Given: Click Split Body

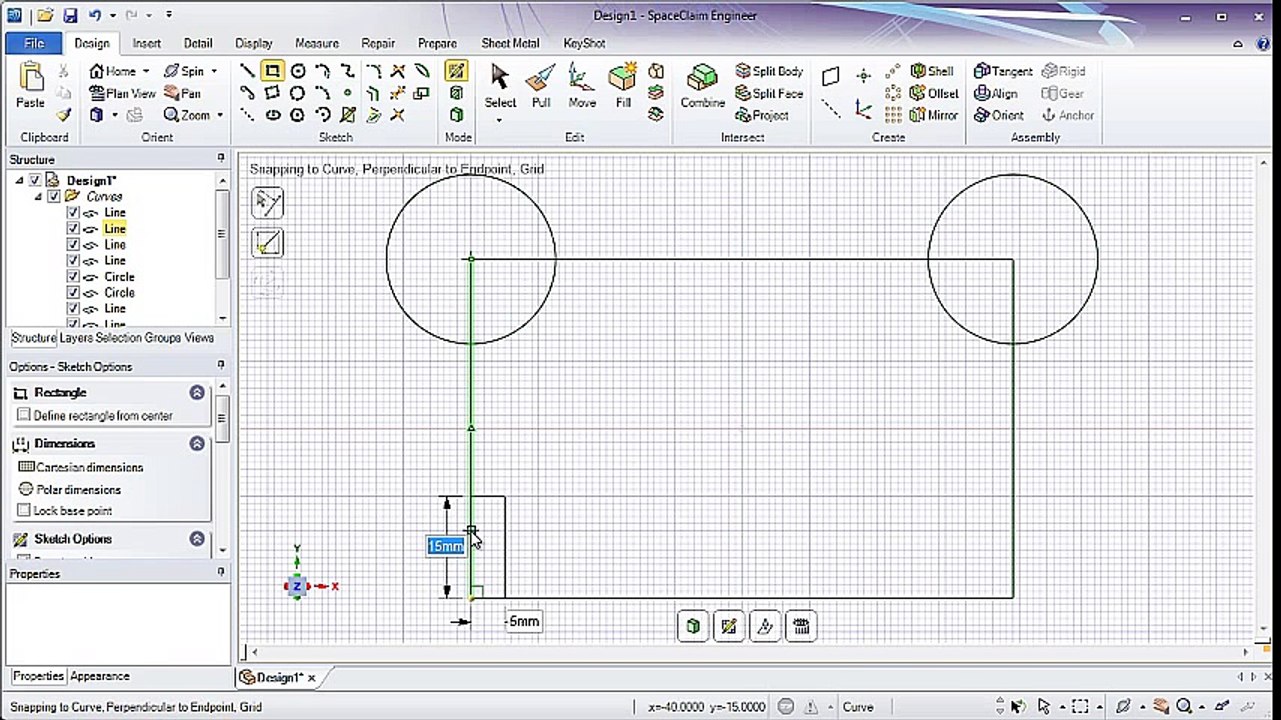Looking at the screenshot, I should pos(769,71).
